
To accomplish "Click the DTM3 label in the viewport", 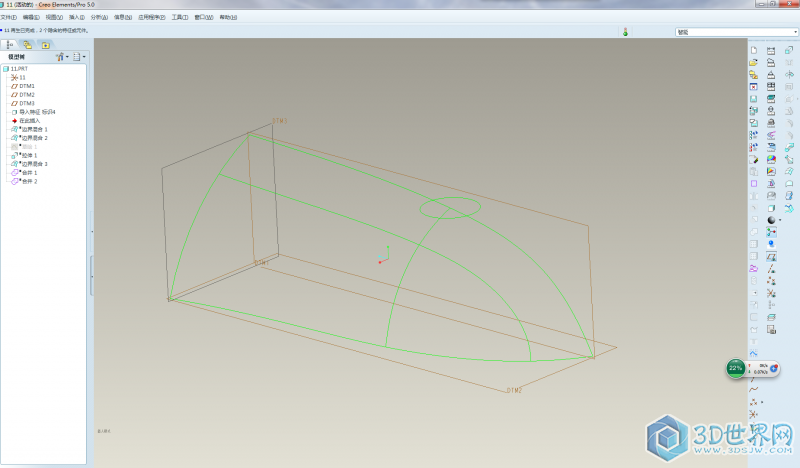I will (x=280, y=121).
